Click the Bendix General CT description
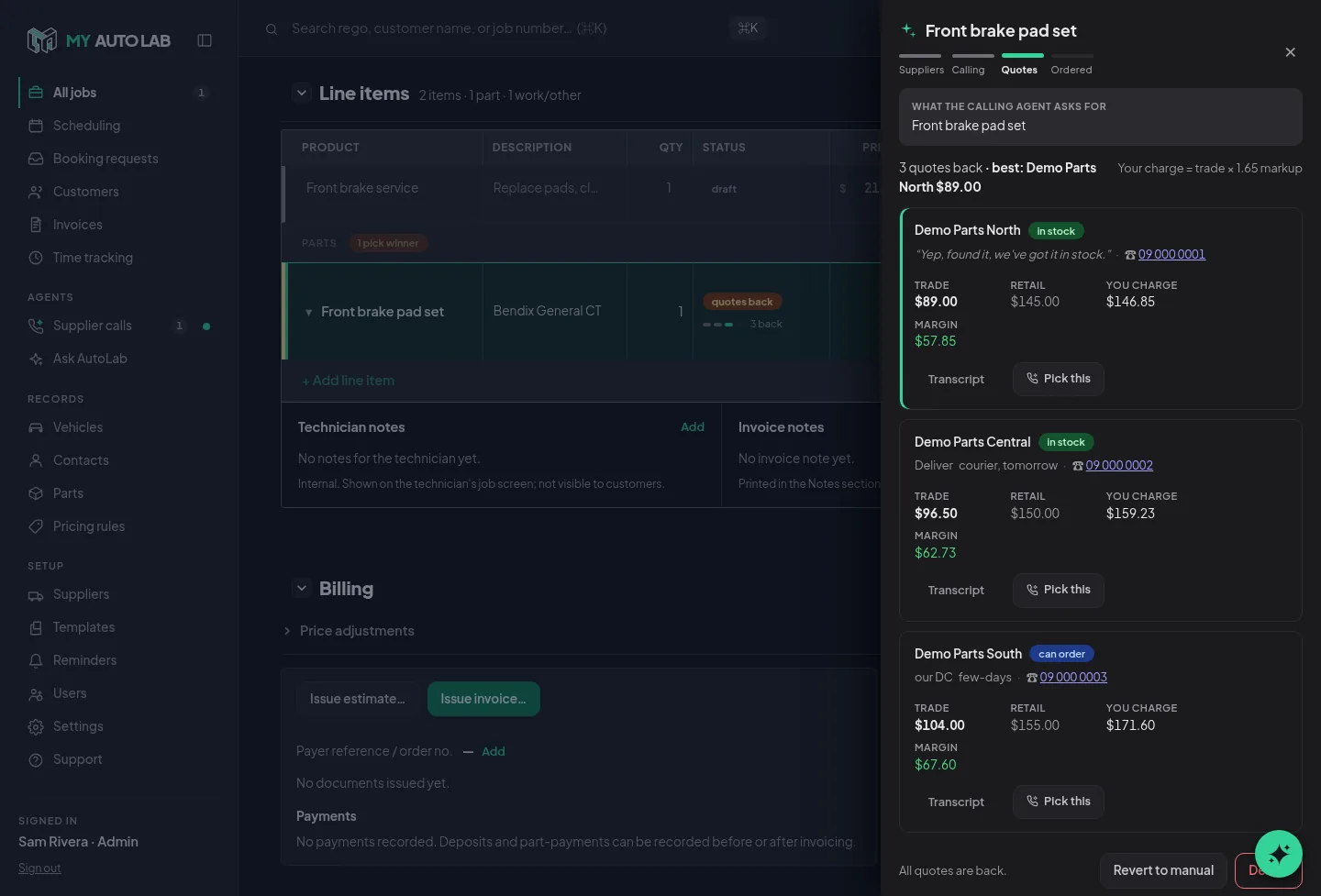 click(x=548, y=311)
